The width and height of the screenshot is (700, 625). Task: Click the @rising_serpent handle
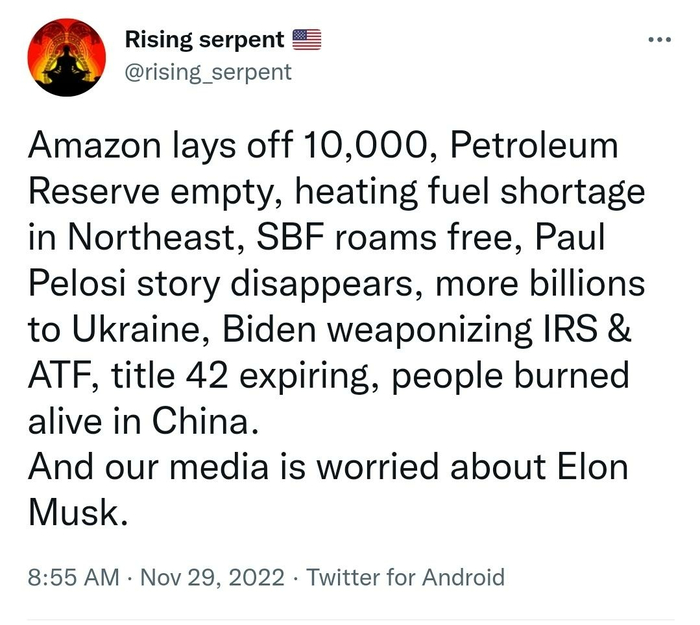[208, 71]
